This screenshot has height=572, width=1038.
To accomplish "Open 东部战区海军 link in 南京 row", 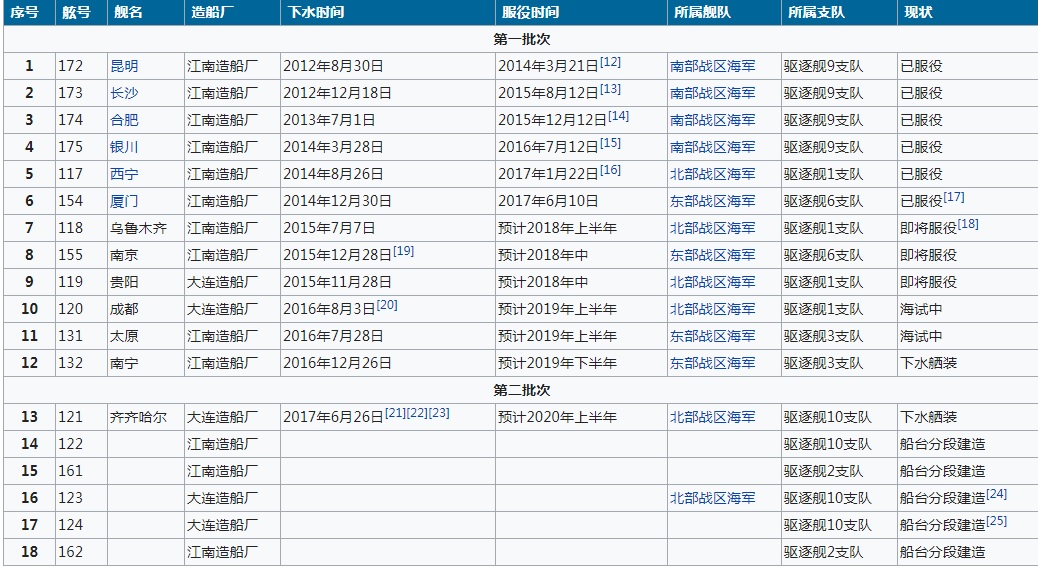I will point(712,255).
